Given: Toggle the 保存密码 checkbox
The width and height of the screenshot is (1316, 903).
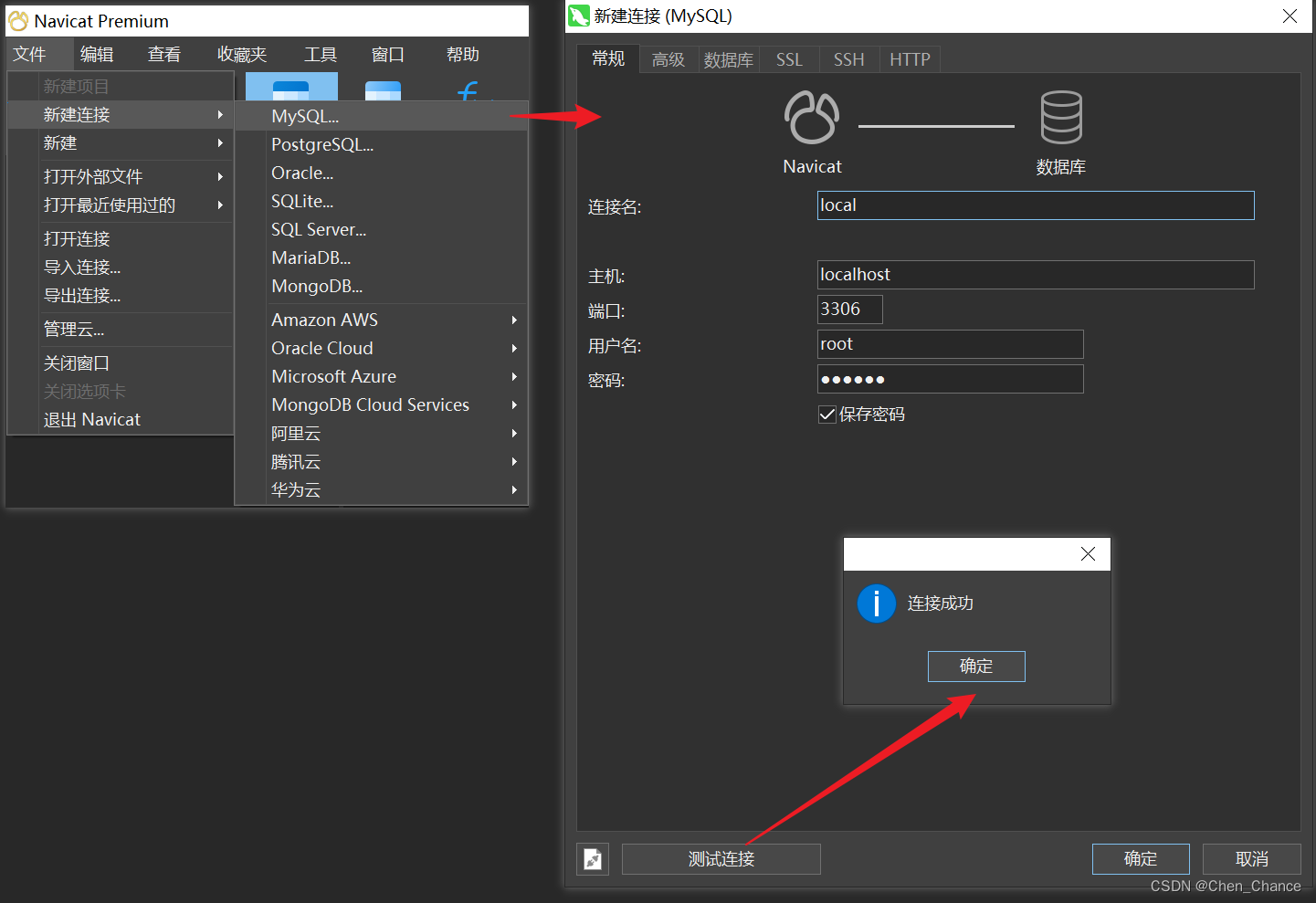Looking at the screenshot, I should [x=827, y=415].
